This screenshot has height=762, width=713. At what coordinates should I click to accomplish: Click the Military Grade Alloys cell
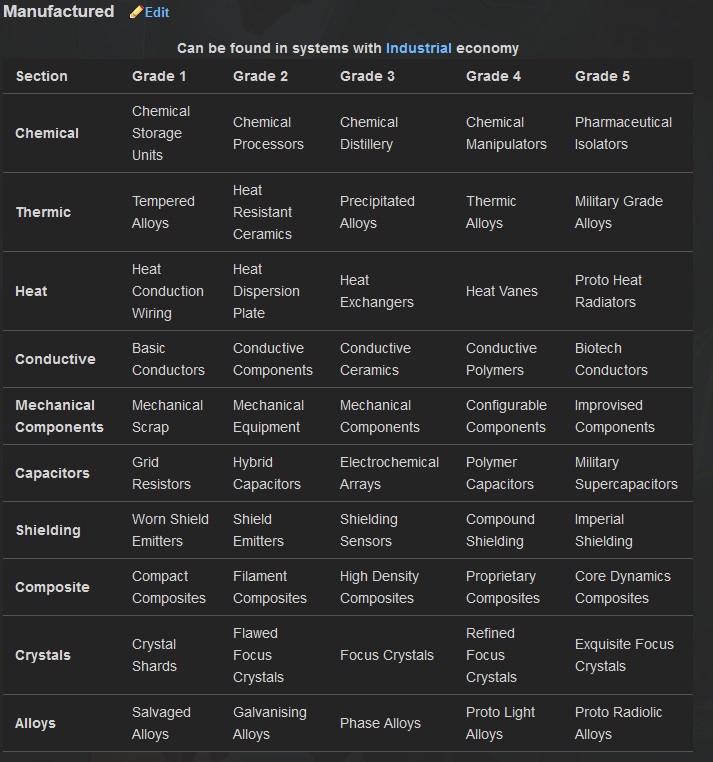(x=619, y=212)
